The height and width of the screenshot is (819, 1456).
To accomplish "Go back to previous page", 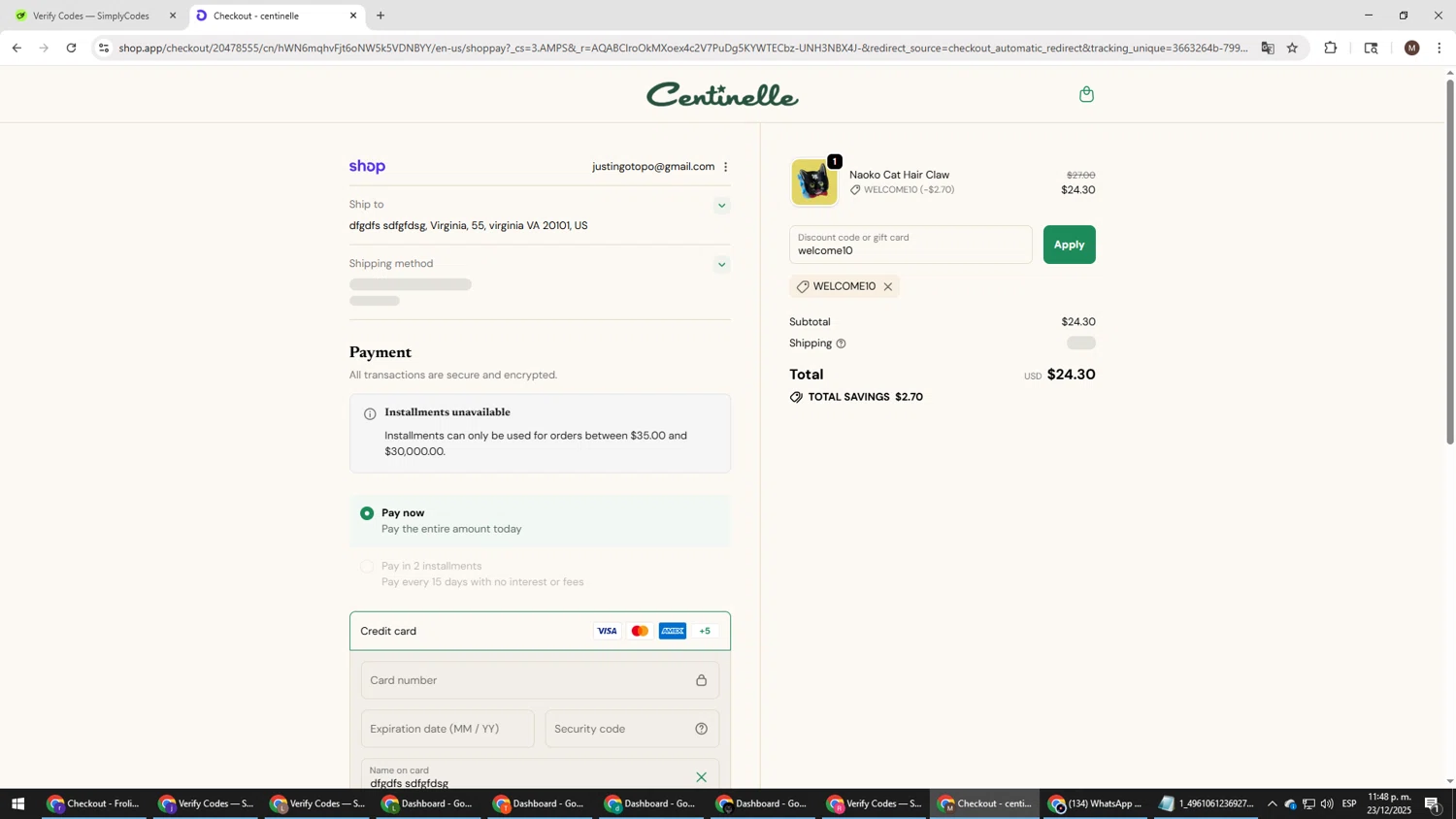I will tap(17, 48).
